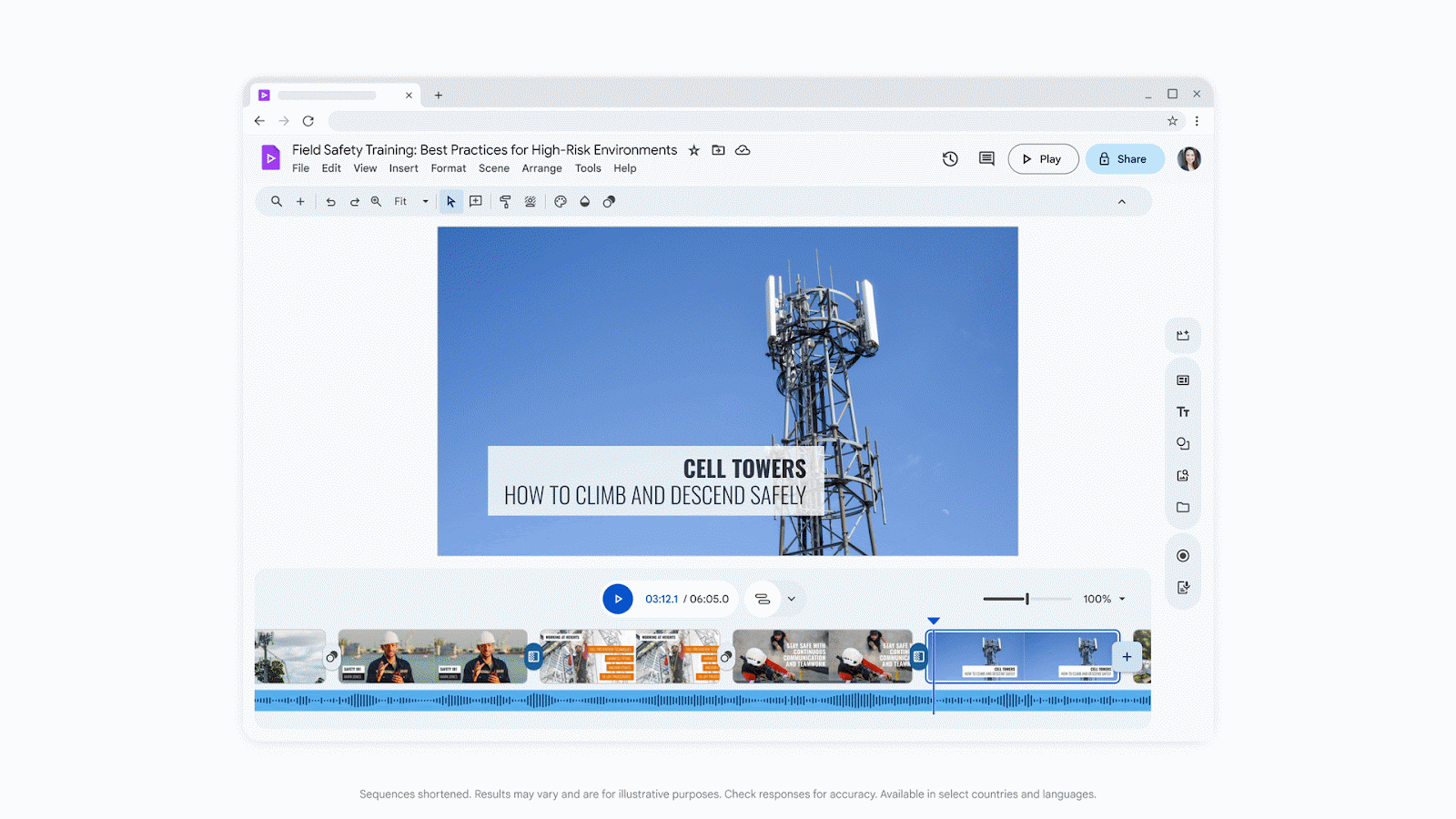Open the comments panel icon
1456x819 pixels.
[x=986, y=159]
